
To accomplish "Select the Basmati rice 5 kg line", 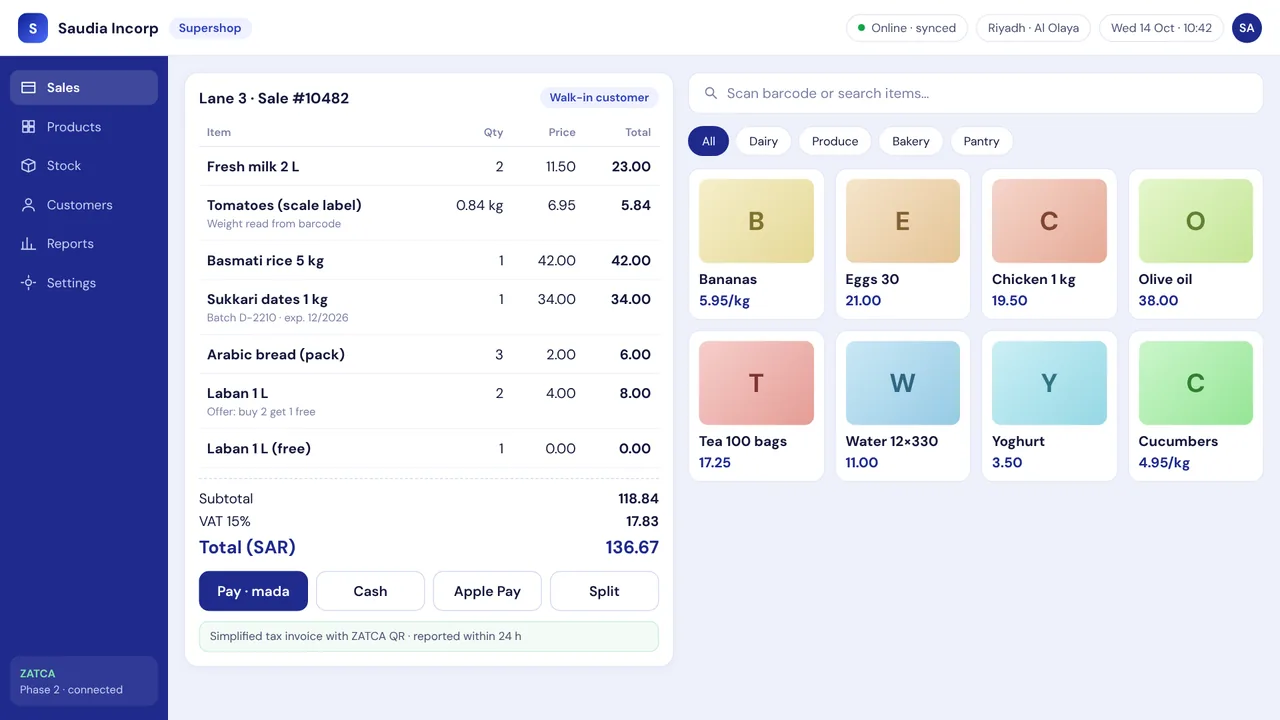I will tap(429, 261).
